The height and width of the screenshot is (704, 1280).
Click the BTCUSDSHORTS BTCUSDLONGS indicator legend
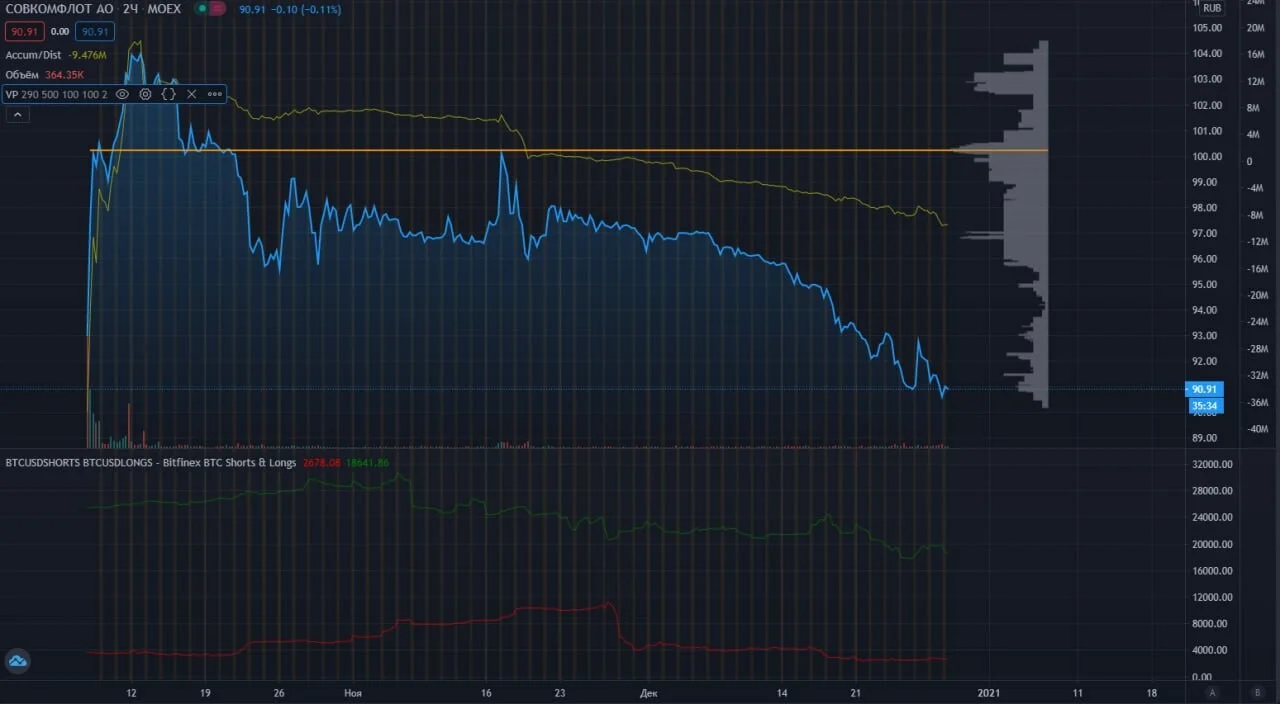click(x=150, y=463)
